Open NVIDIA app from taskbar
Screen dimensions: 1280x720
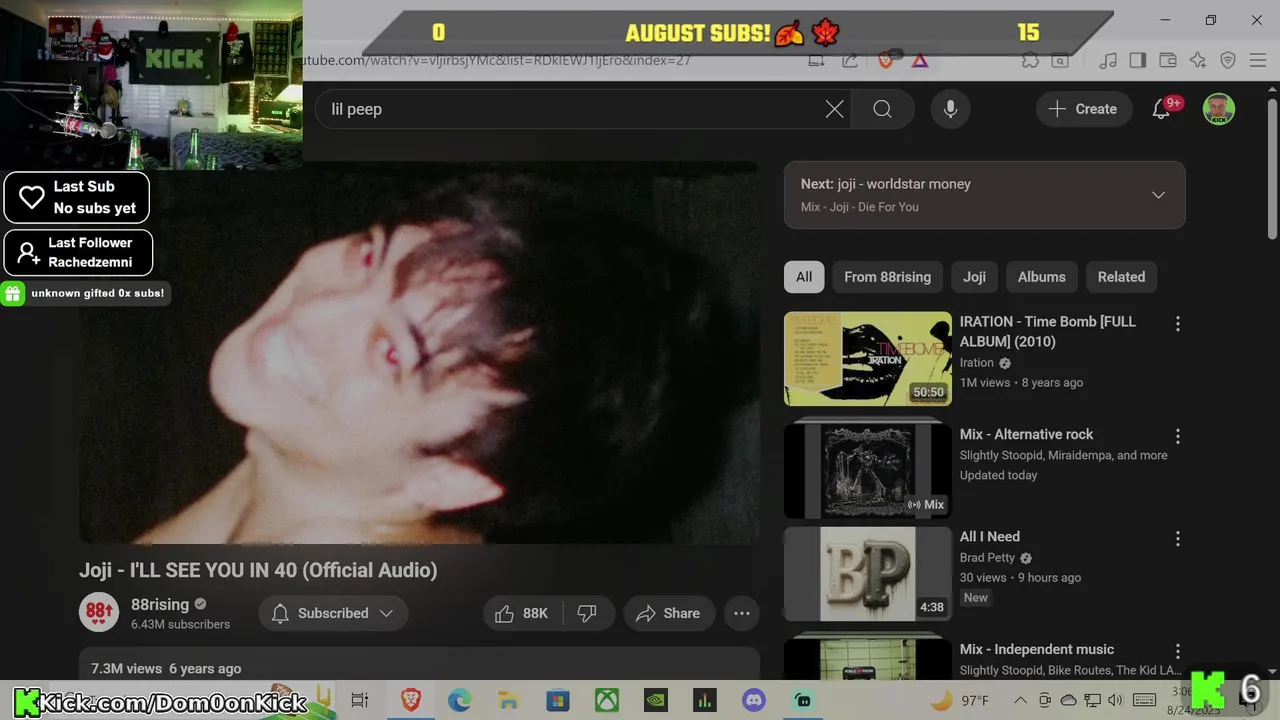(655, 700)
